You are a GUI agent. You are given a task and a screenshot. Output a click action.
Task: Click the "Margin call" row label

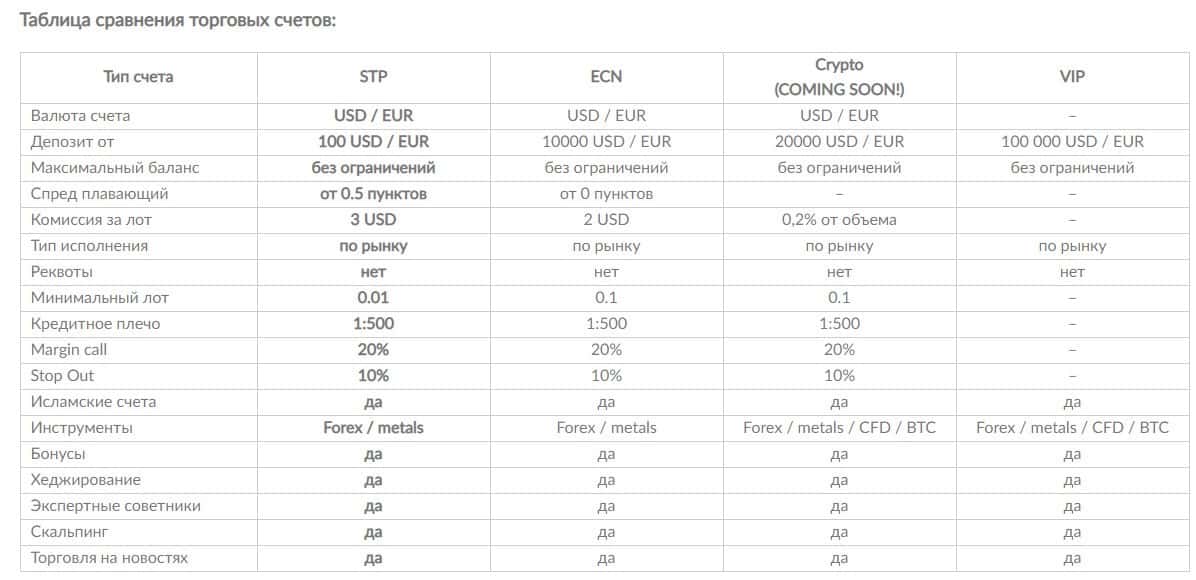69,350
